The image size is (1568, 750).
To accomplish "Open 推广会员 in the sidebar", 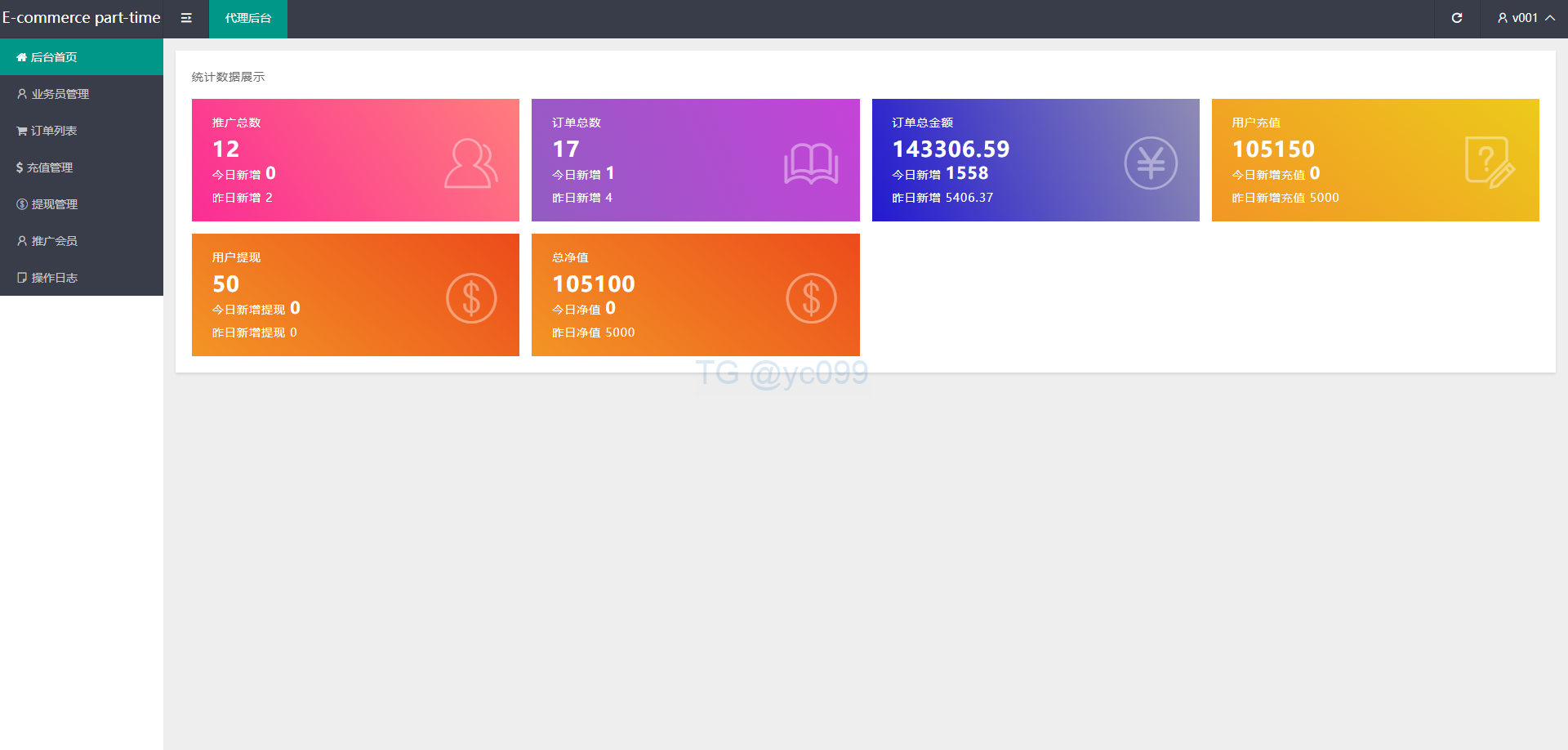I will tap(54, 241).
